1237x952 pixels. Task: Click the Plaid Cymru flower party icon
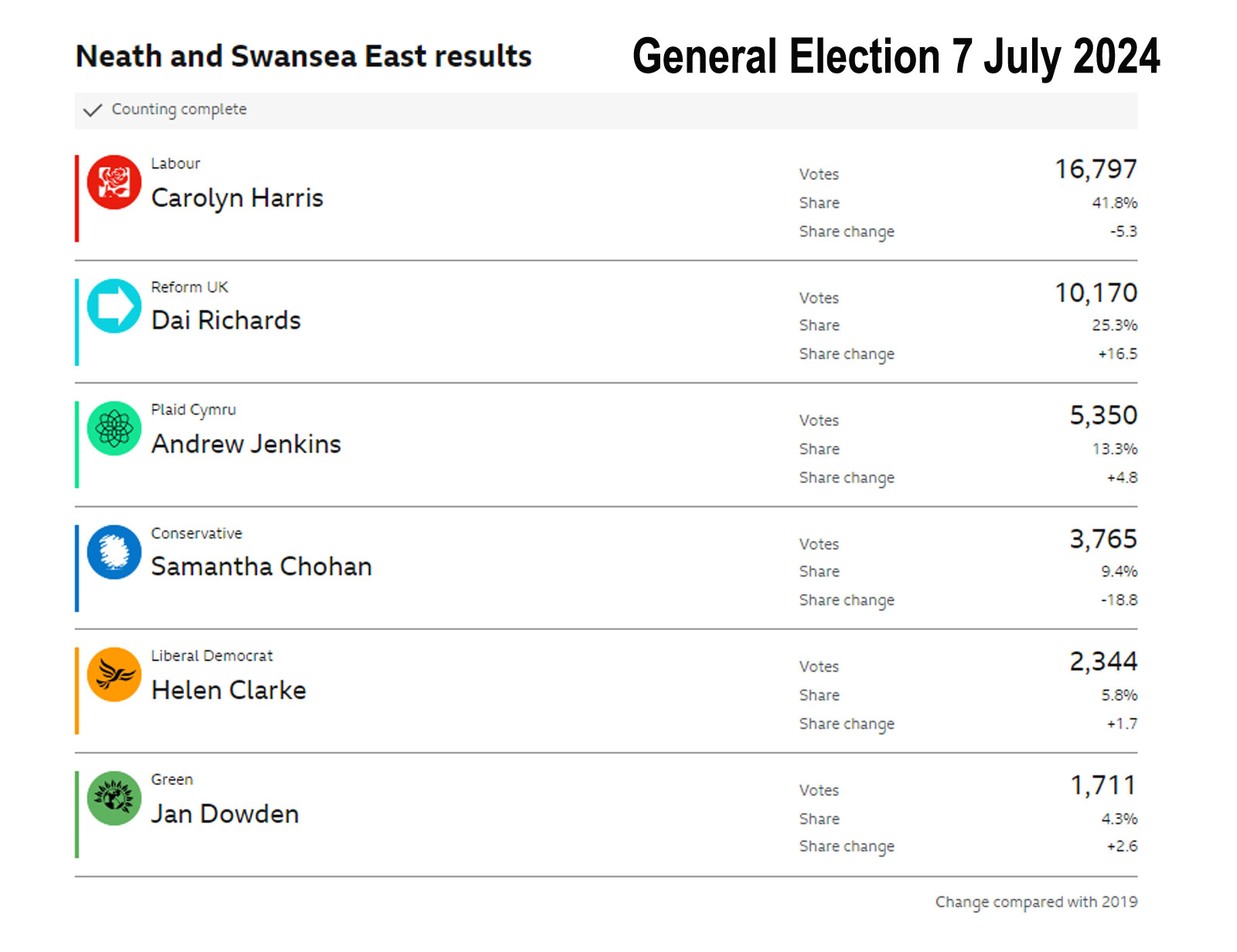click(114, 429)
